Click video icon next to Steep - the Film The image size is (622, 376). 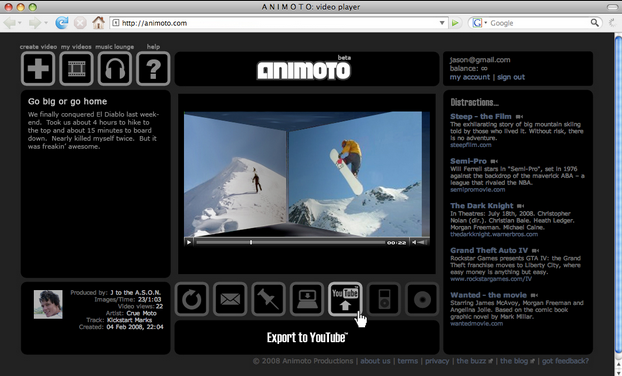click(x=519, y=117)
